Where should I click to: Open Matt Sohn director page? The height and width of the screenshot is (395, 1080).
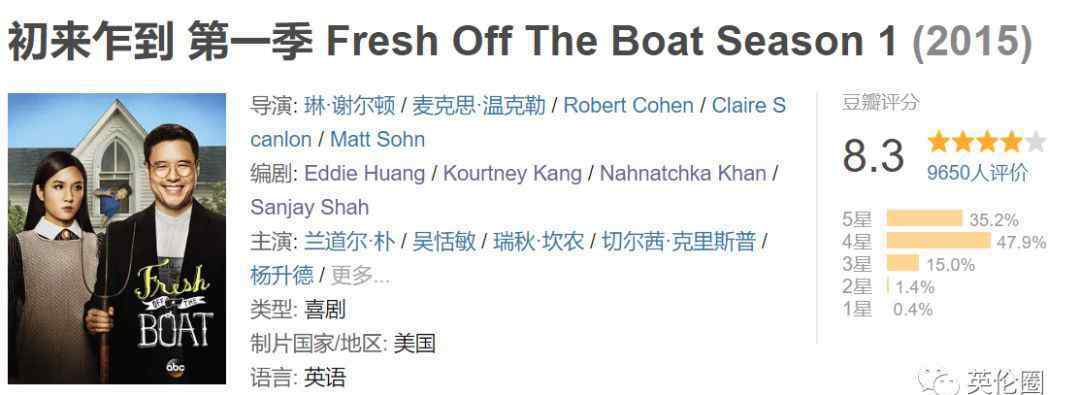(x=377, y=139)
